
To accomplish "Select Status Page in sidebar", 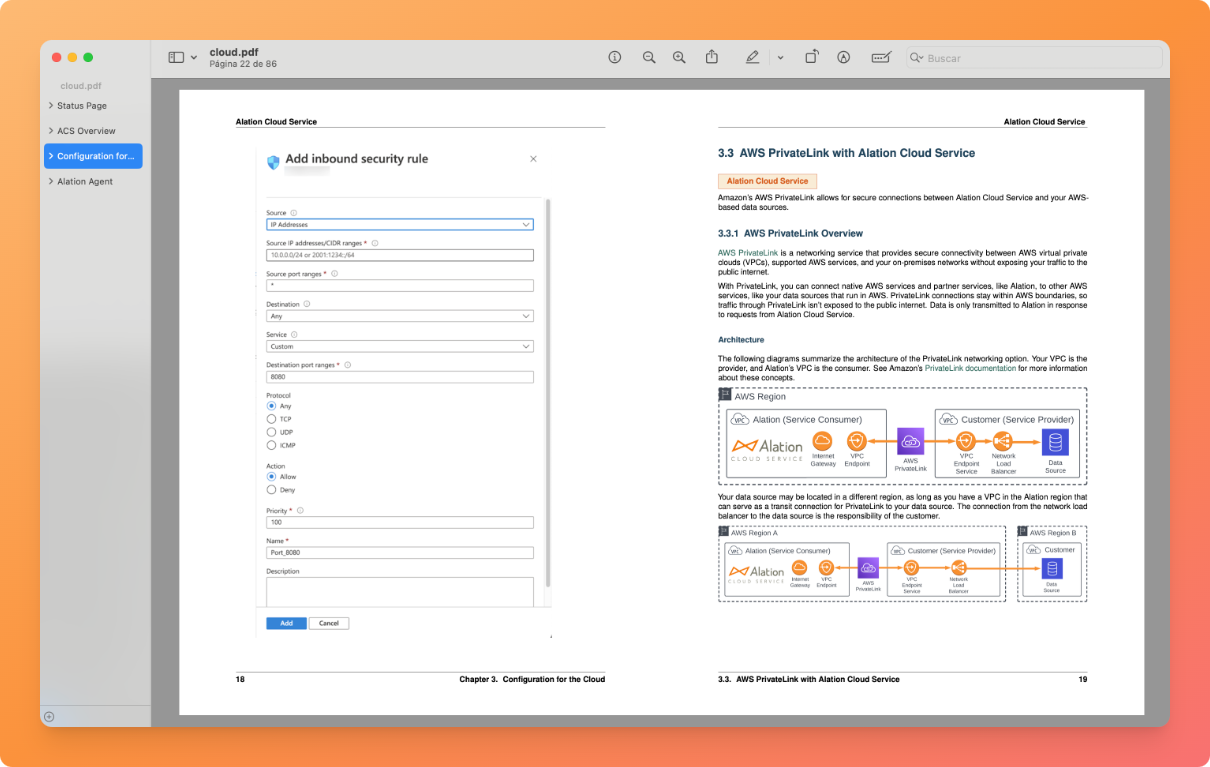I will coord(82,105).
